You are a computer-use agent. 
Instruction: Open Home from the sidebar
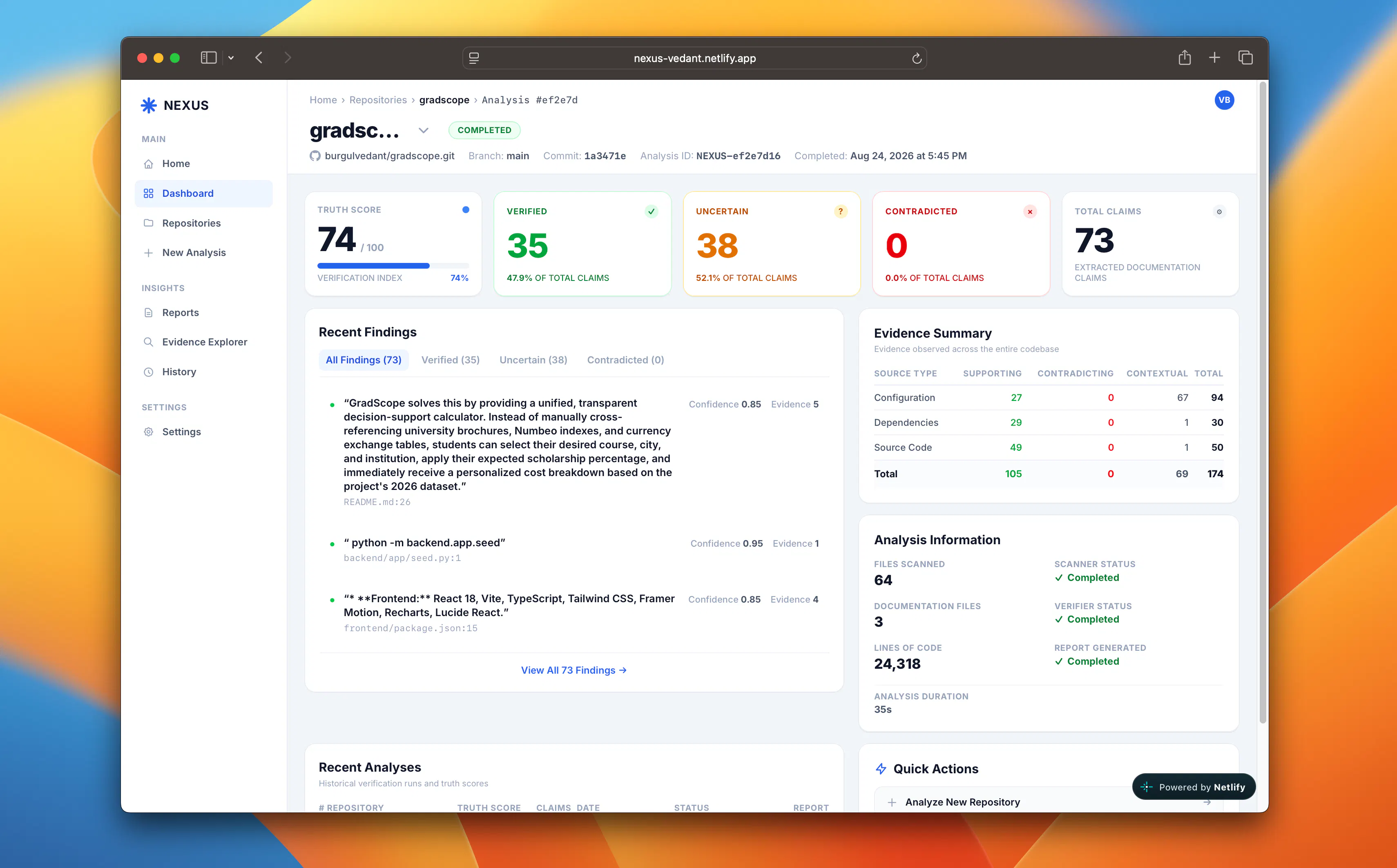pyautogui.click(x=204, y=164)
